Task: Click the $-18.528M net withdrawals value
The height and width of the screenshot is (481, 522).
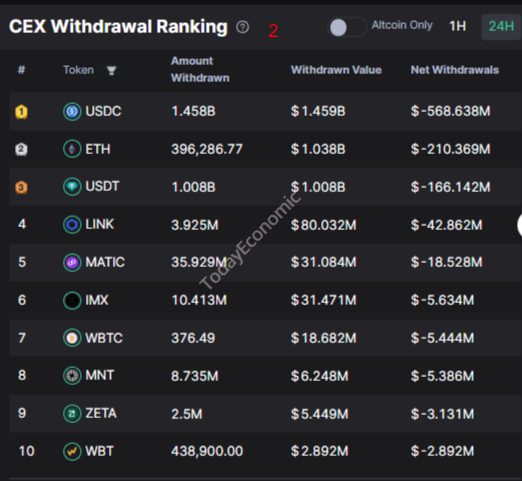Action: (x=447, y=262)
